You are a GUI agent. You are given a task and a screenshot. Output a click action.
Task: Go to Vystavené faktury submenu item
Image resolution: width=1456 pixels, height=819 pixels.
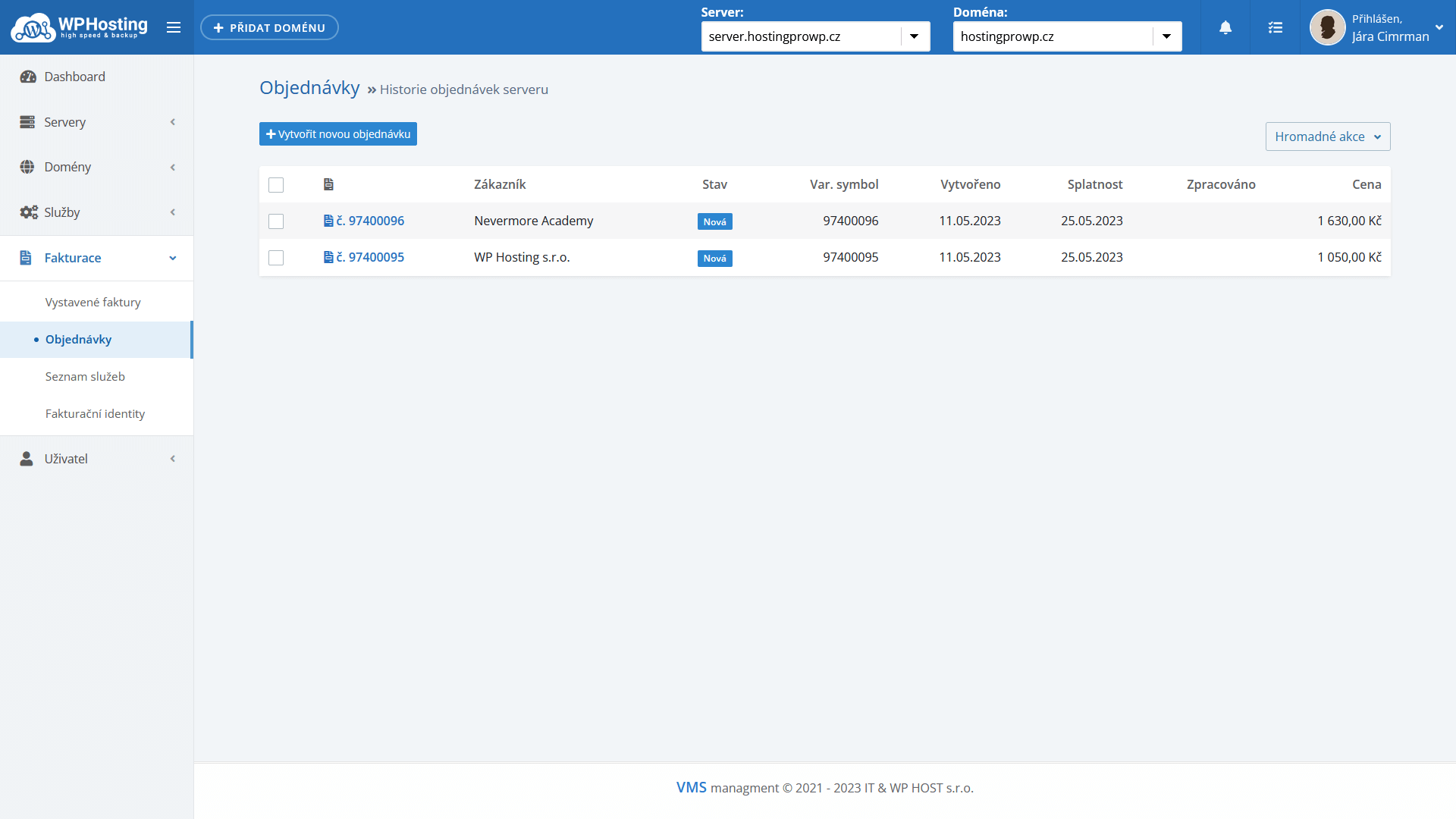tap(93, 302)
